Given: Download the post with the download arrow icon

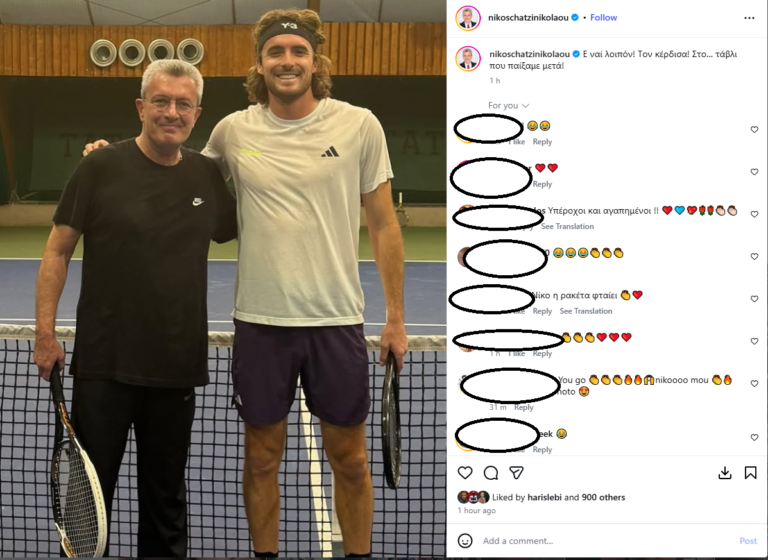Looking at the screenshot, I should point(724,472).
